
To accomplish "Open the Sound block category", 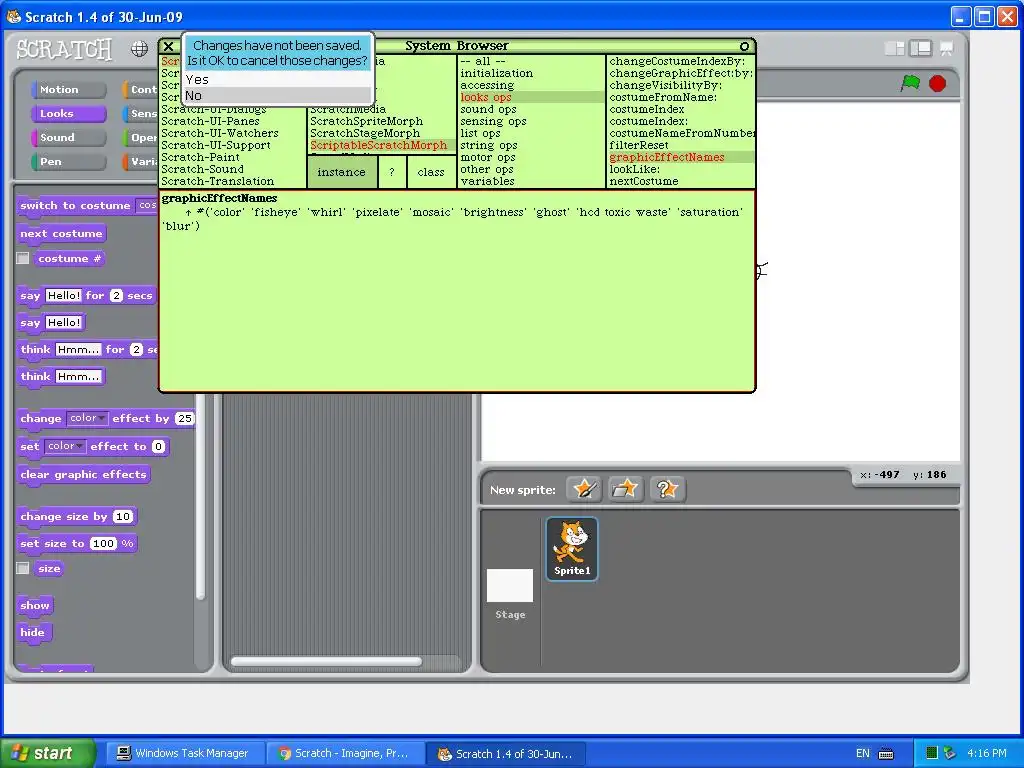I will (69, 138).
